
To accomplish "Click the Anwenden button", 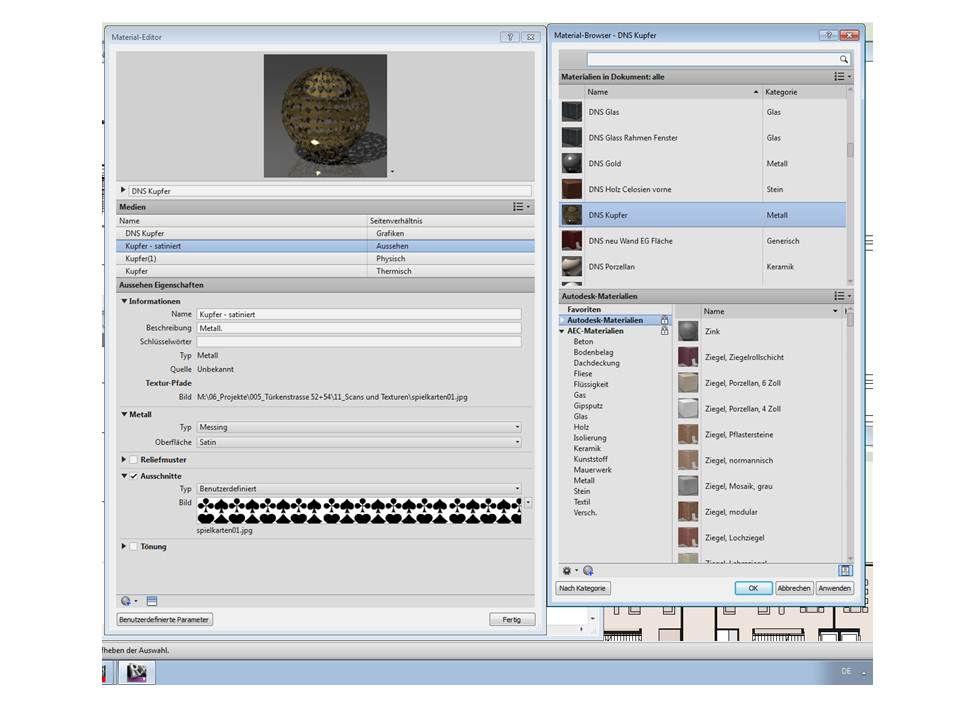I will coord(834,588).
